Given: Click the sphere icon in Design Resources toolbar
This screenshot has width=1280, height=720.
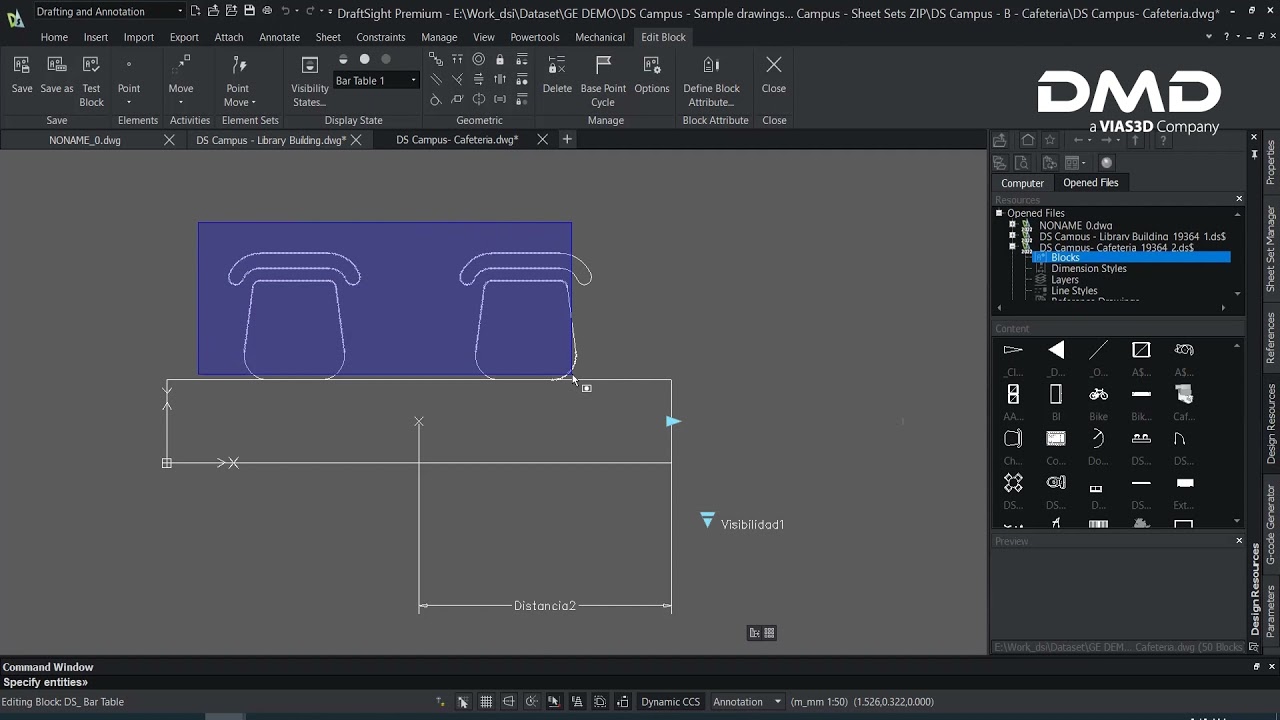Looking at the screenshot, I should [1106, 163].
